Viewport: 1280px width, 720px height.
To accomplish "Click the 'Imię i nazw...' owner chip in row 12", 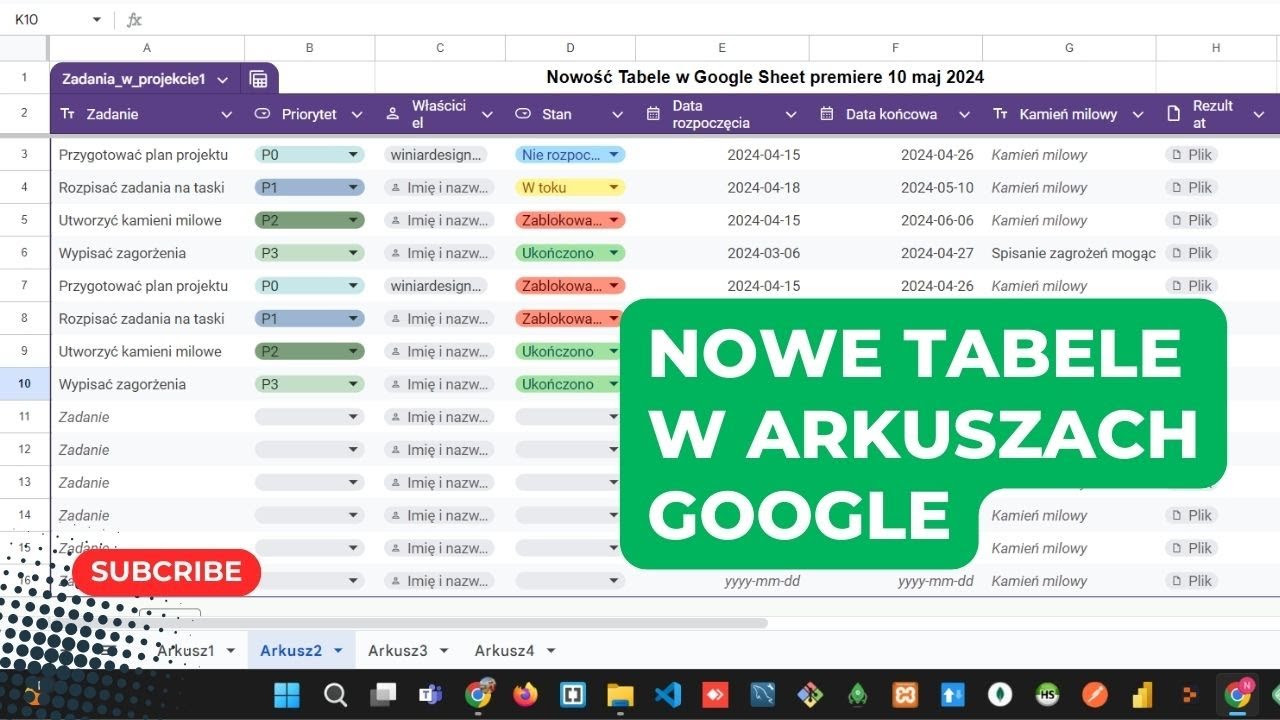I will pos(437,449).
